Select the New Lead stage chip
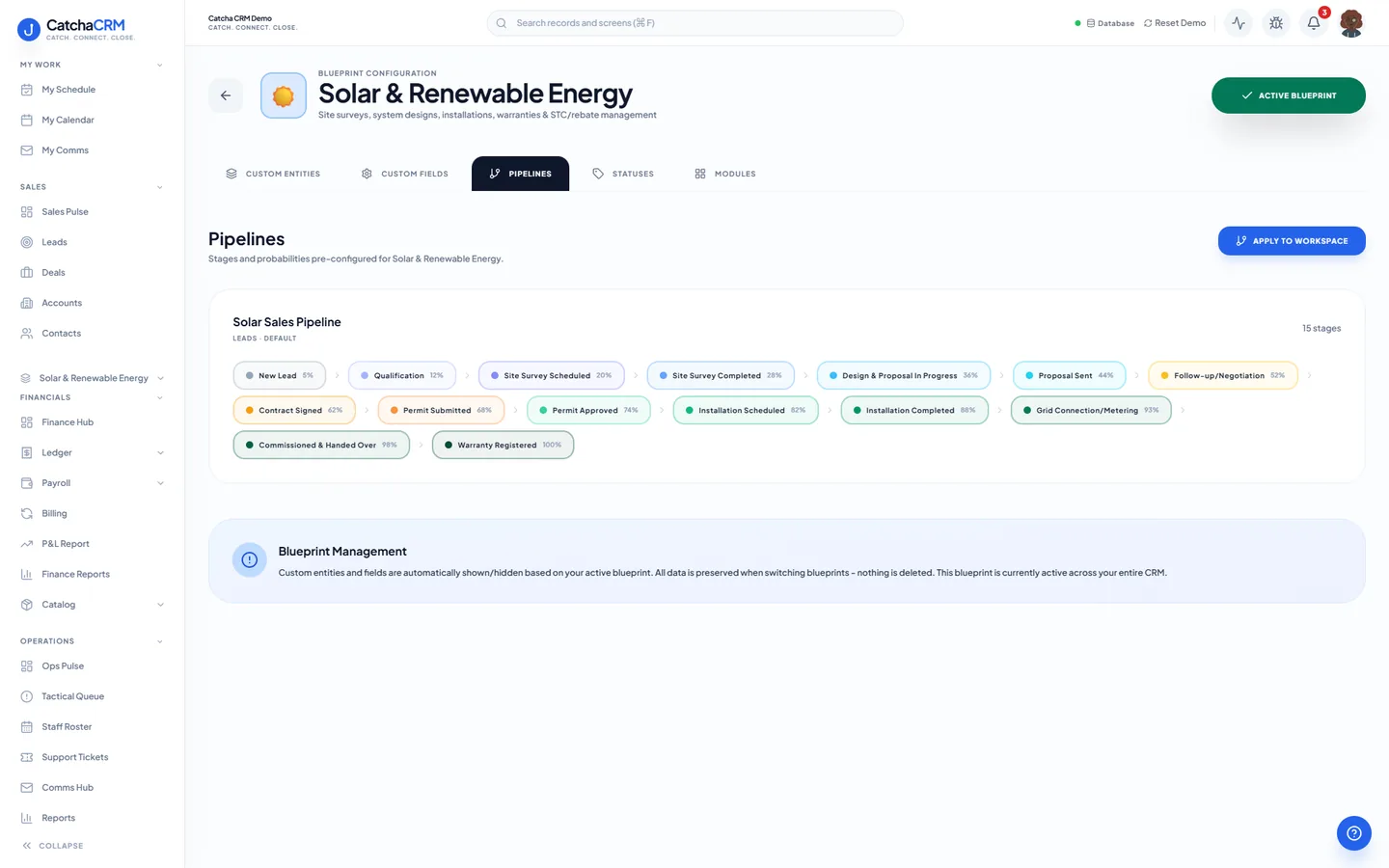Screen dimensions: 1389x868 280,375
